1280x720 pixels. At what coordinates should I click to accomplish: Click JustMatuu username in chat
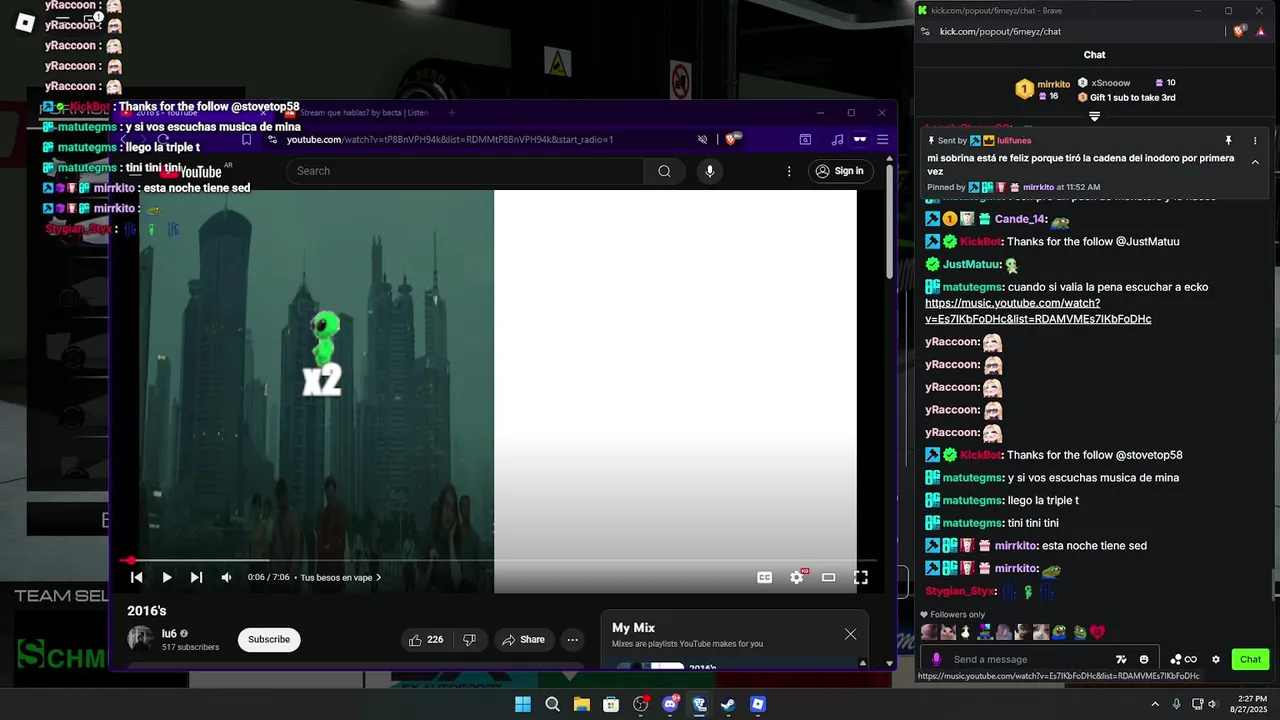[x=971, y=265]
